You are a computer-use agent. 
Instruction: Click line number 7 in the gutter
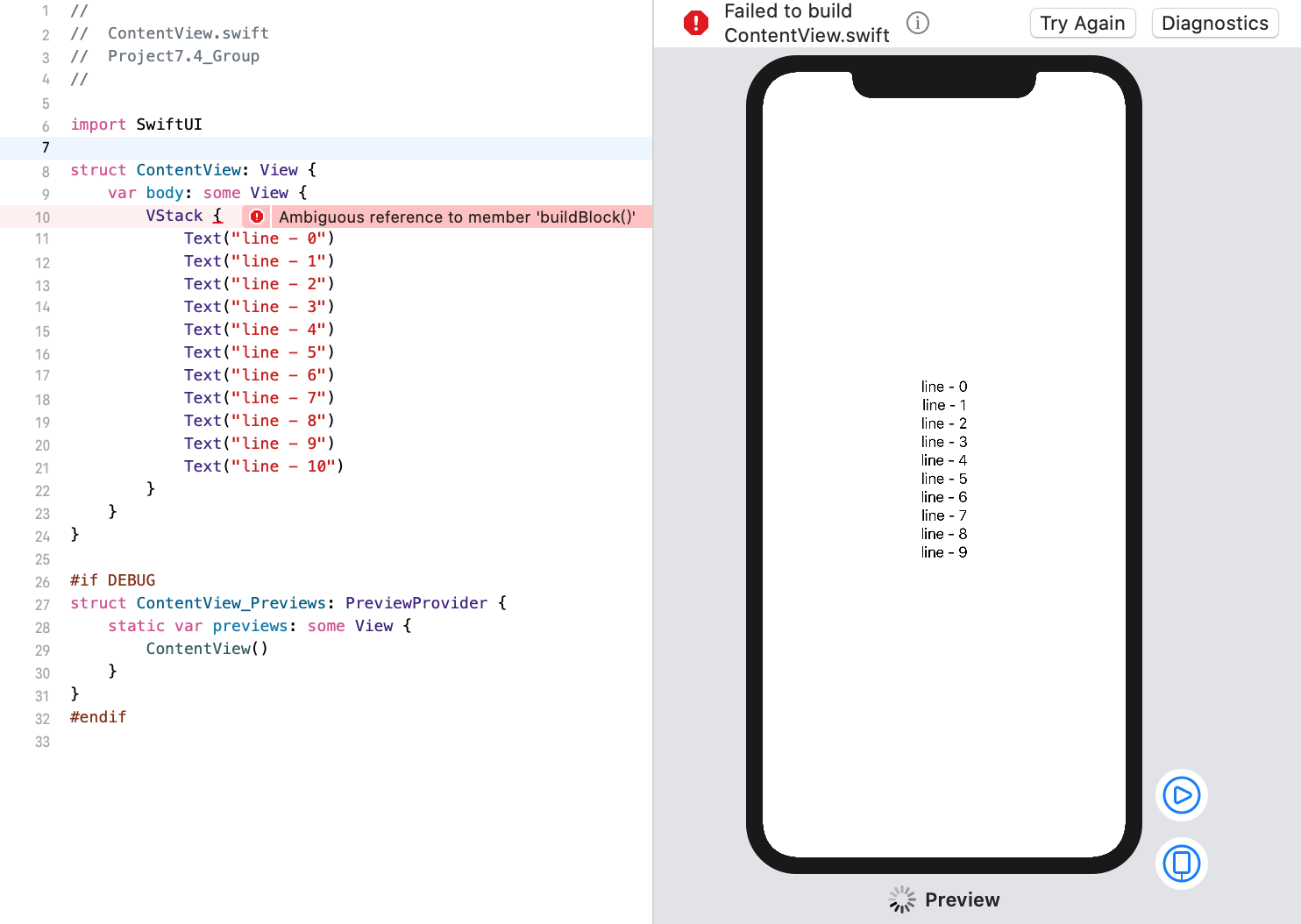pos(46,147)
